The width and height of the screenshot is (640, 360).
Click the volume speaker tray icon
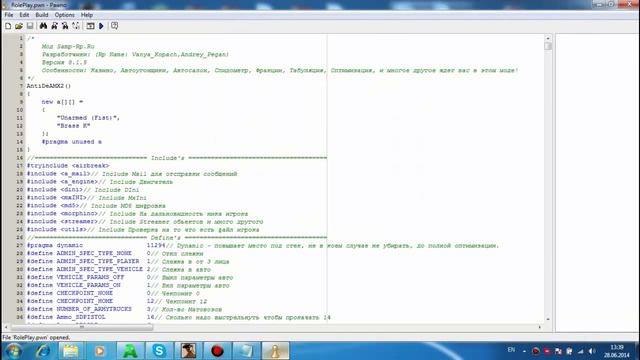tap(592, 351)
